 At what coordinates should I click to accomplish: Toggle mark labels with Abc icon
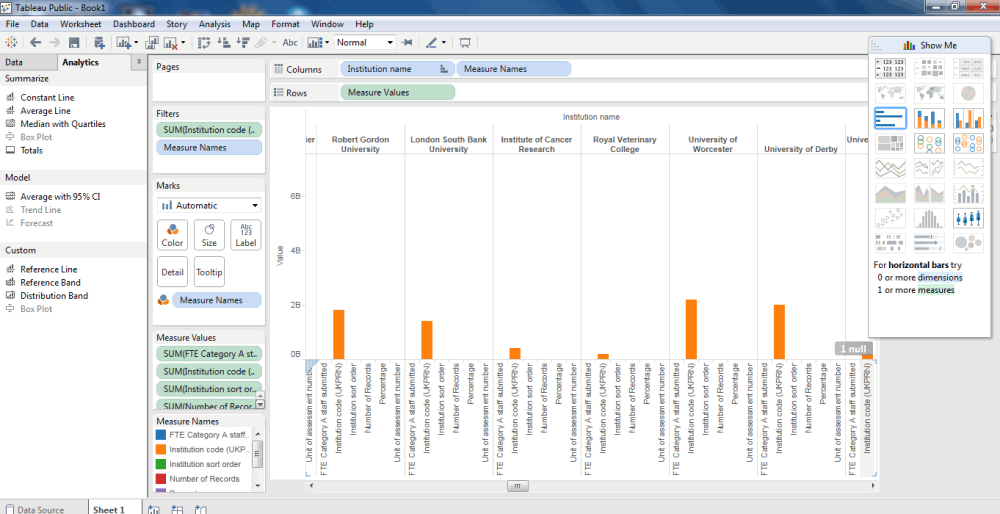(290, 43)
